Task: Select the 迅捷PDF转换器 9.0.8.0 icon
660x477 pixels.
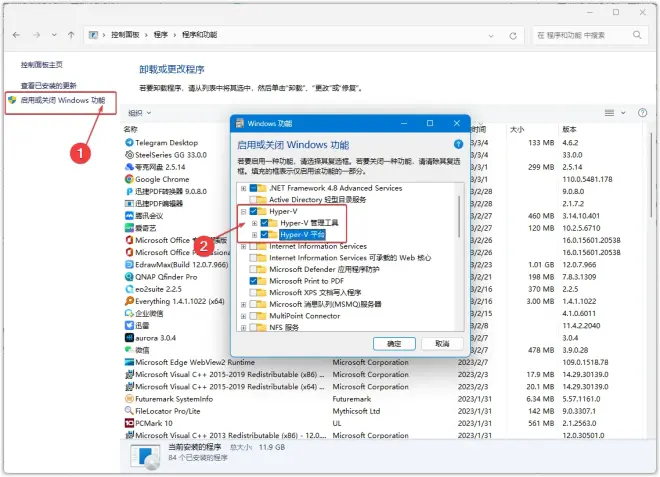Action: click(129, 192)
